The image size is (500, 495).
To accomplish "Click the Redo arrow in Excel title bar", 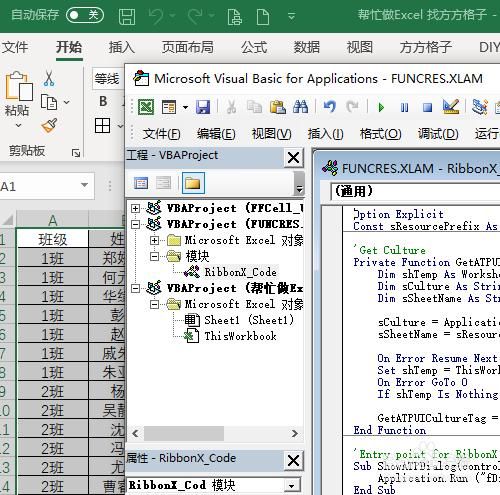I will (195, 16).
